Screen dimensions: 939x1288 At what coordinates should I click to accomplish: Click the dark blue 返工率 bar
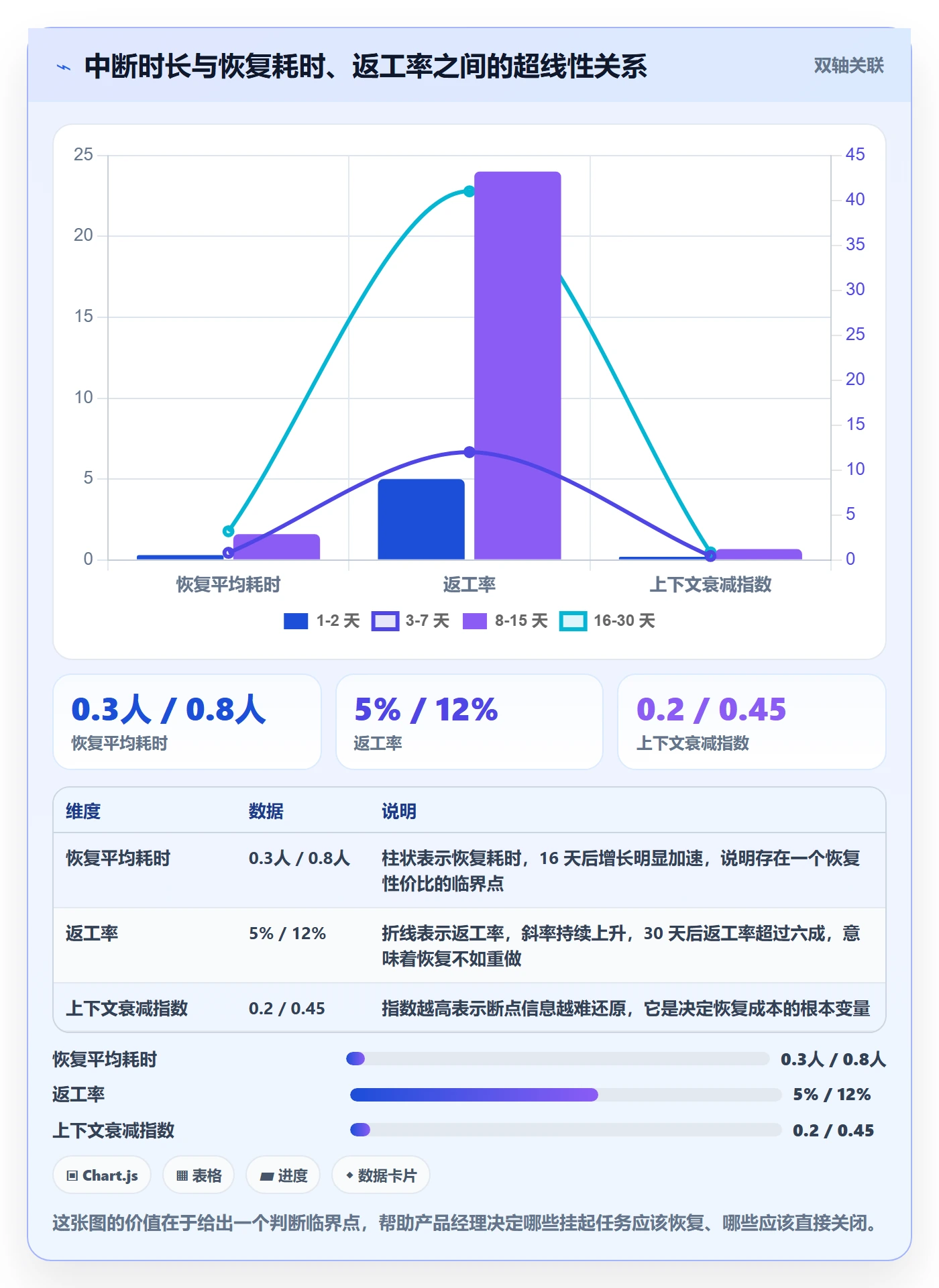(x=421, y=519)
